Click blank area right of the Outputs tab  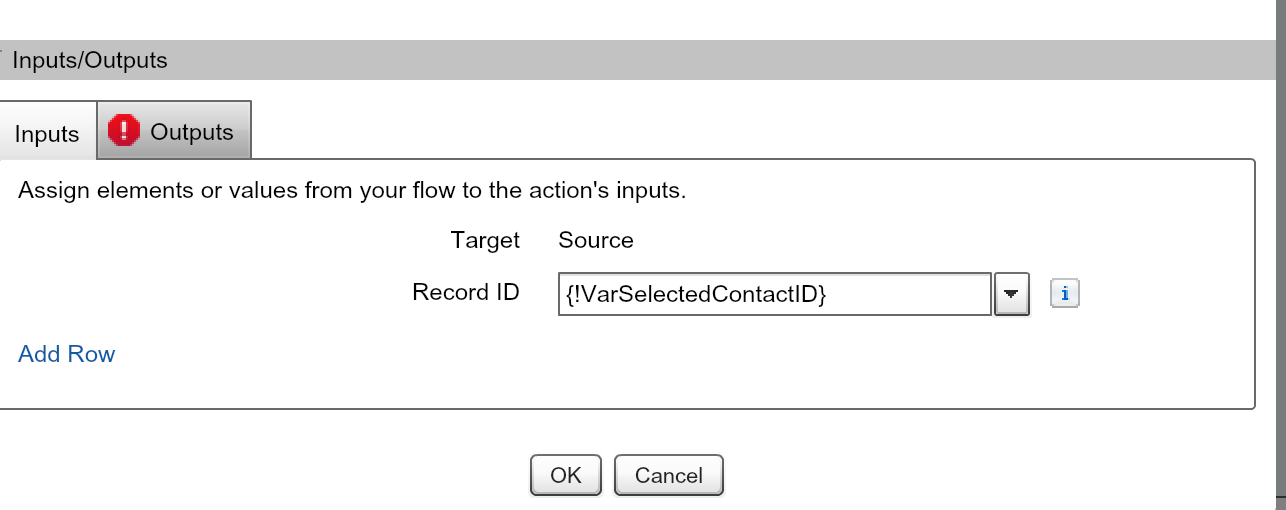click(x=700, y=130)
